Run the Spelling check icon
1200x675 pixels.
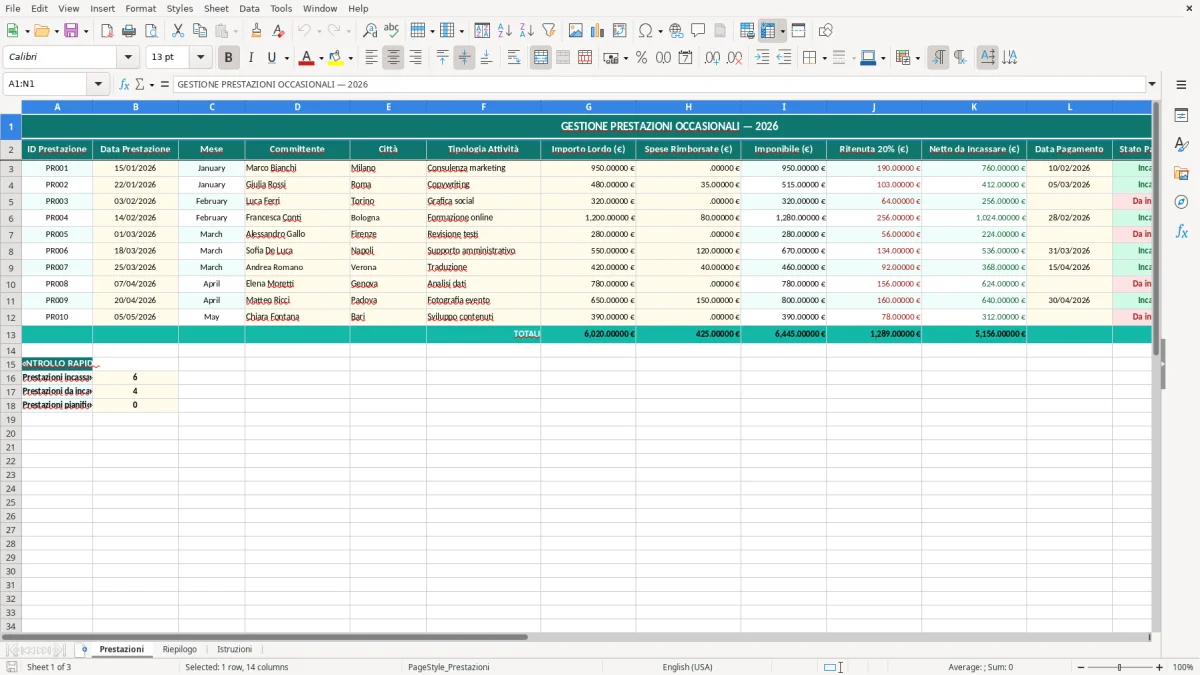tap(392, 31)
